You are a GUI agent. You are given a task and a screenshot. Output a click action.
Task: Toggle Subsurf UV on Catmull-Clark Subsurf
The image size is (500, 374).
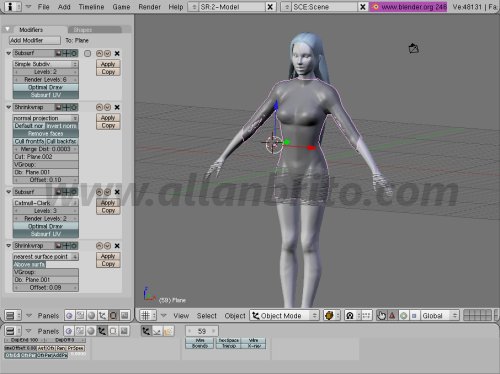point(46,234)
